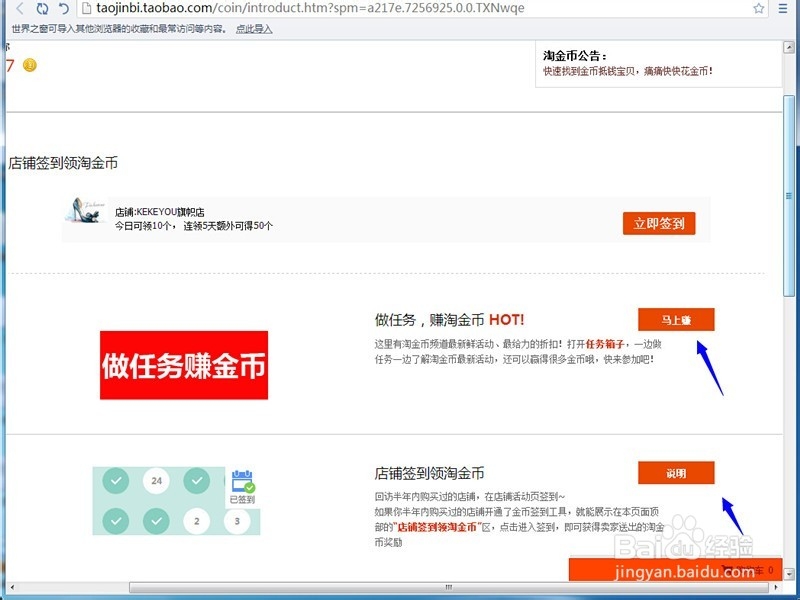This screenshot has height=600, width=800.
Task: Click the browser back arrow
Action: (x=19, y=8)
